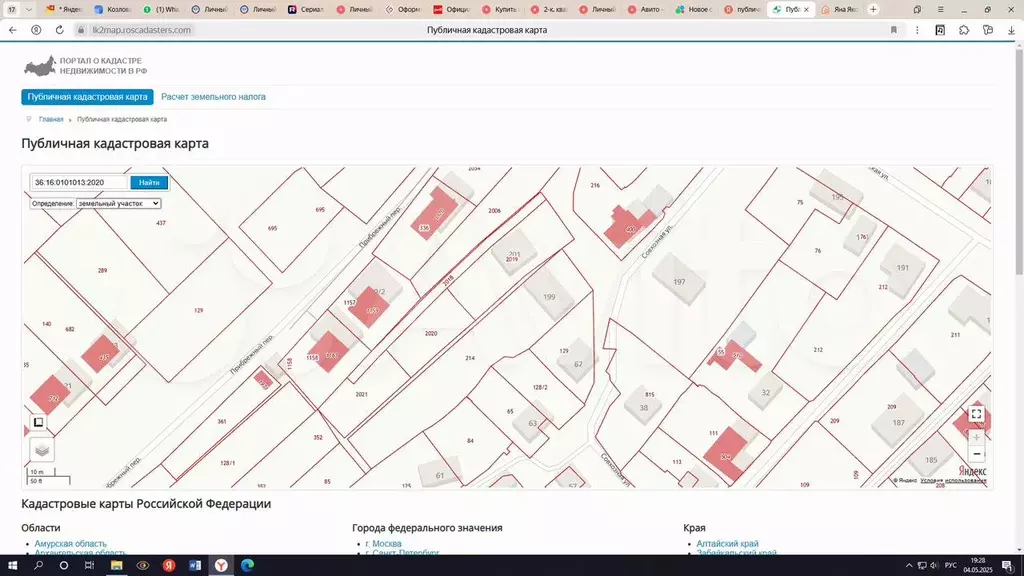Screen dimensions: 1024x576
Task: Bookmark this page via address bar icon
Action: (x=893, y=30)
